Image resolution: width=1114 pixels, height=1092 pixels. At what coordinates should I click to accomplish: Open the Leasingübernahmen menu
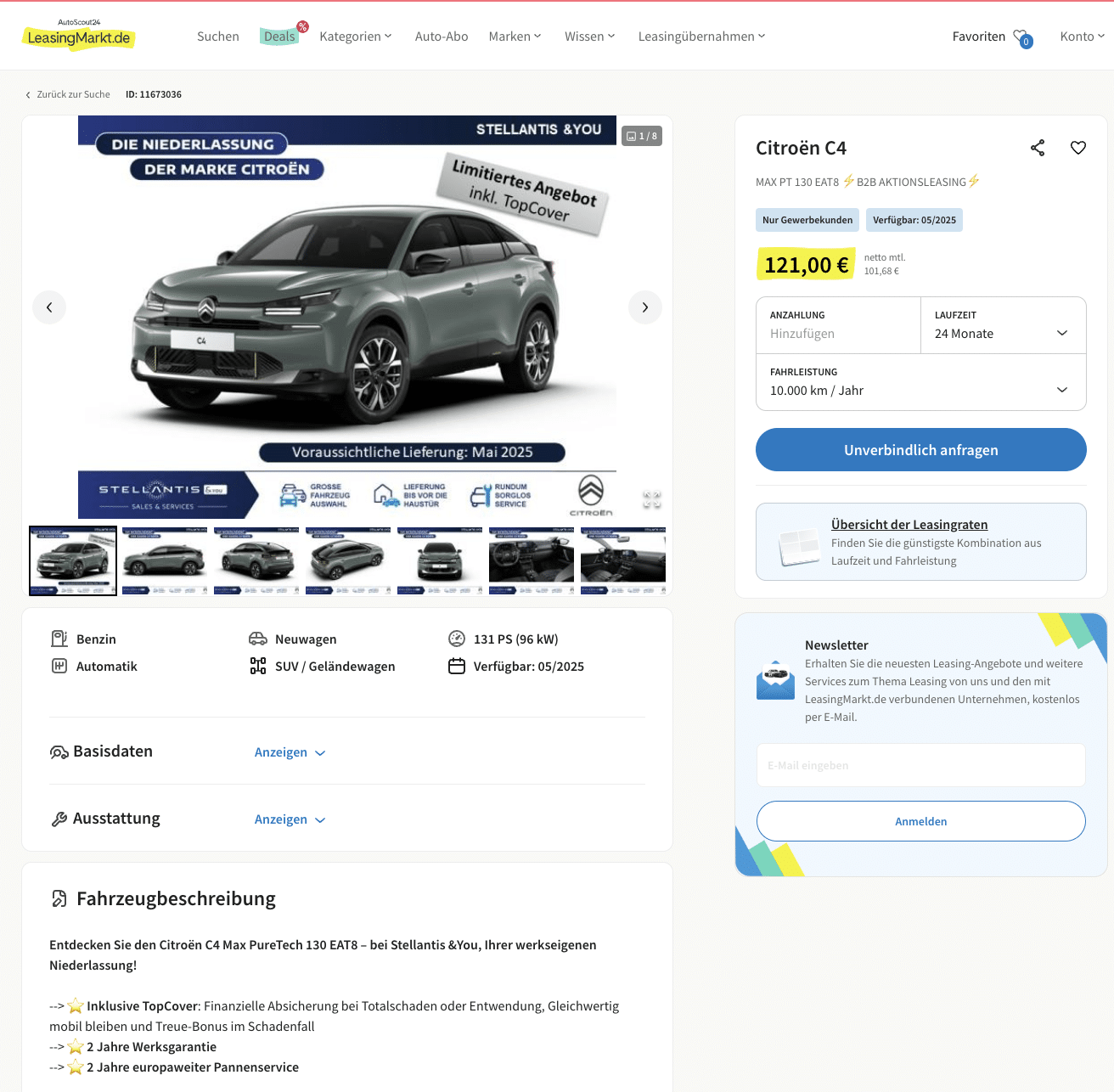pos(701,37)
